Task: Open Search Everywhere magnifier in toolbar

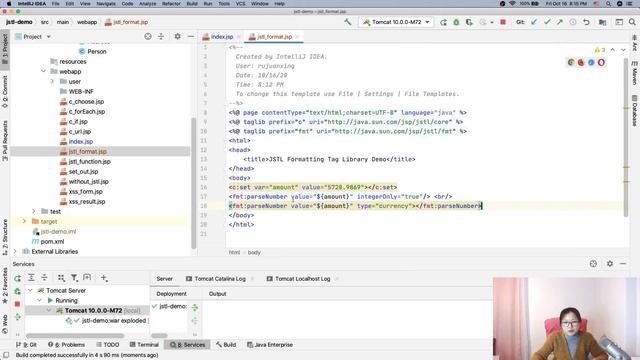Action: click(632, 22)
